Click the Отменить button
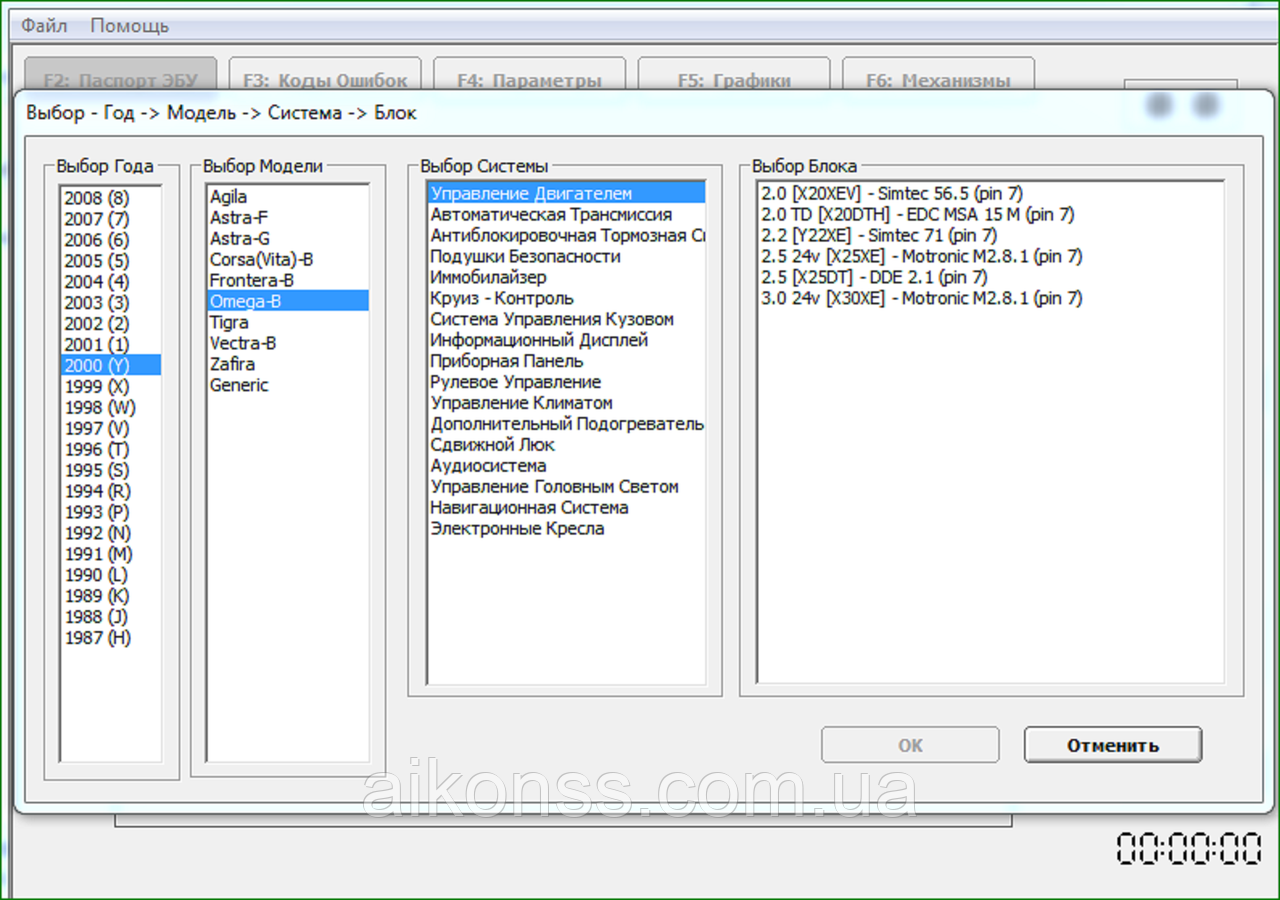 click(1113, 745)
